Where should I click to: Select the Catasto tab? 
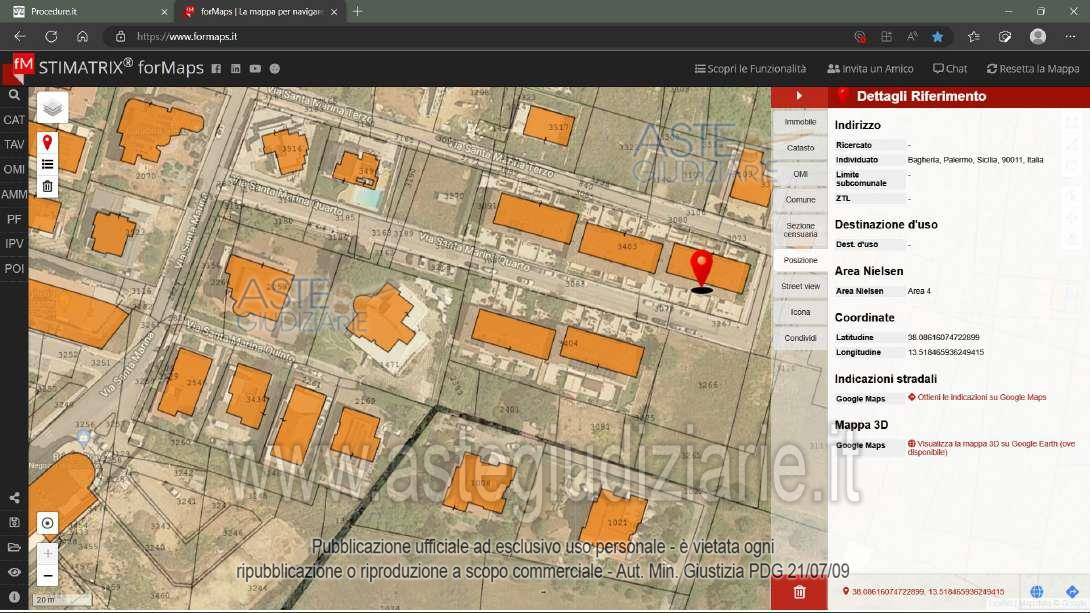(x=800, y=148)
